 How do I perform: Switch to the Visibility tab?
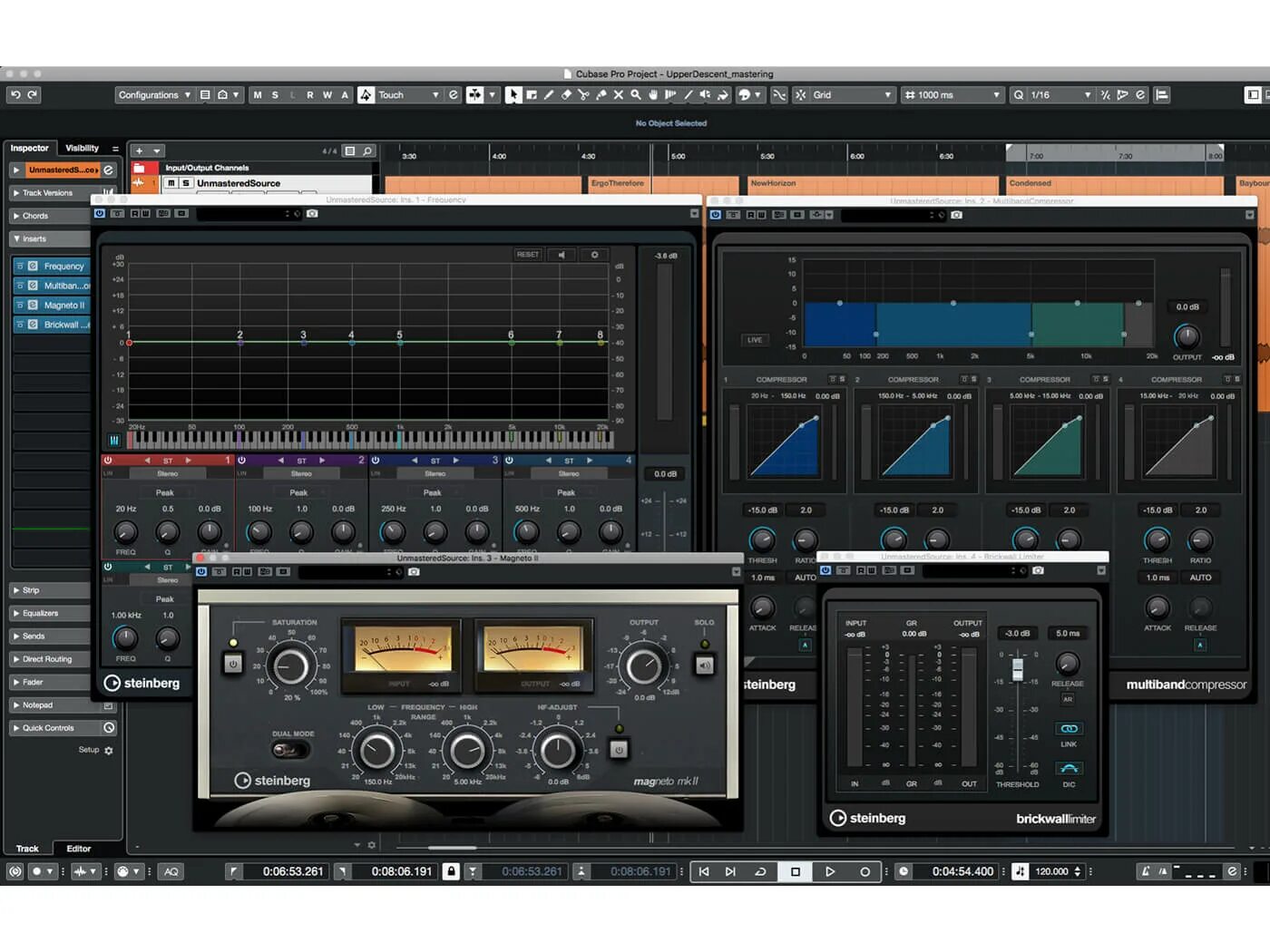(x=82, y=148)
